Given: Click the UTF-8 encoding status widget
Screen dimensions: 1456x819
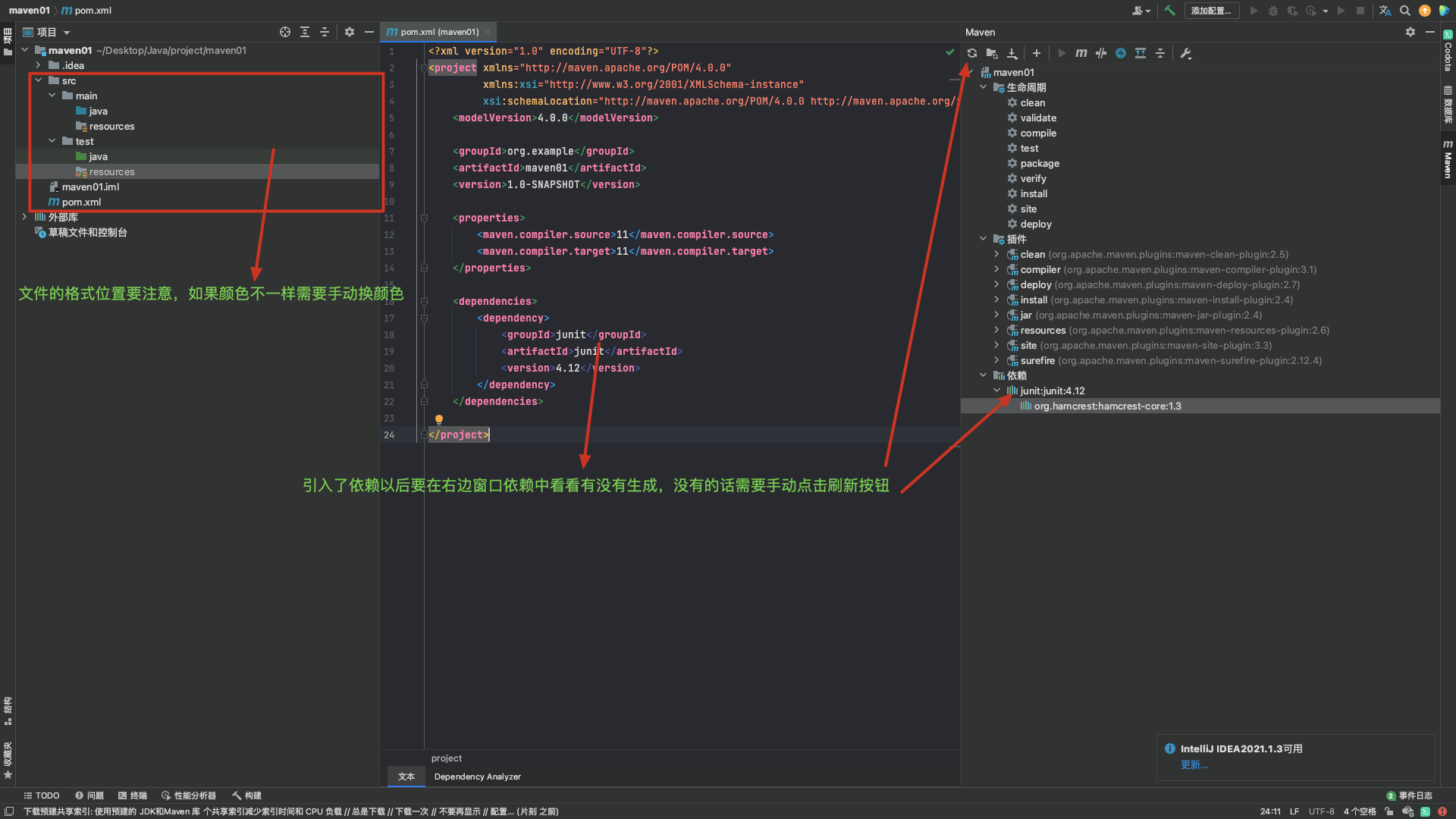Looking at the screenshot, I should point(1322,811).
